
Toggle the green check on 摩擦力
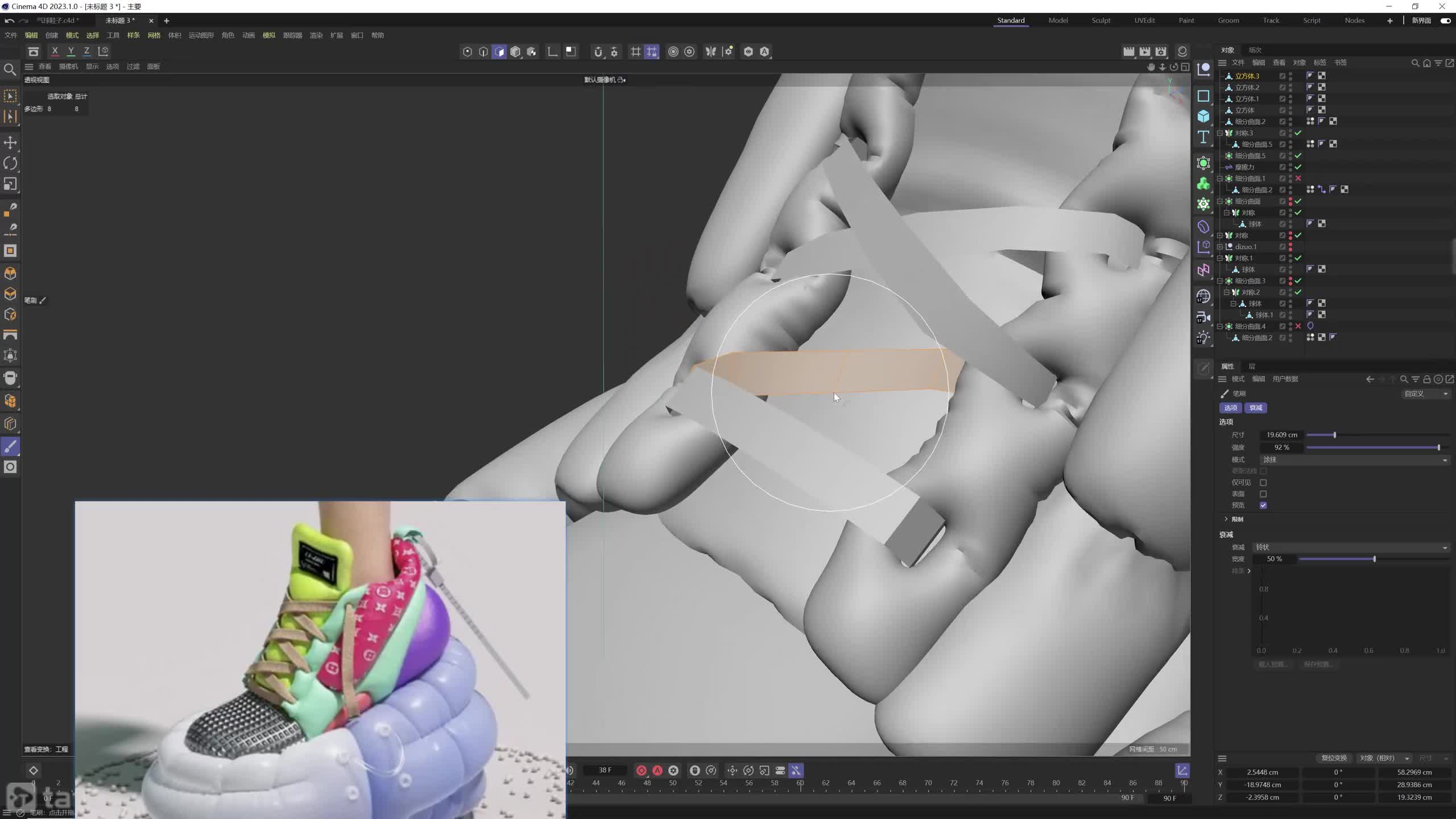click(x=1298, y=167)
